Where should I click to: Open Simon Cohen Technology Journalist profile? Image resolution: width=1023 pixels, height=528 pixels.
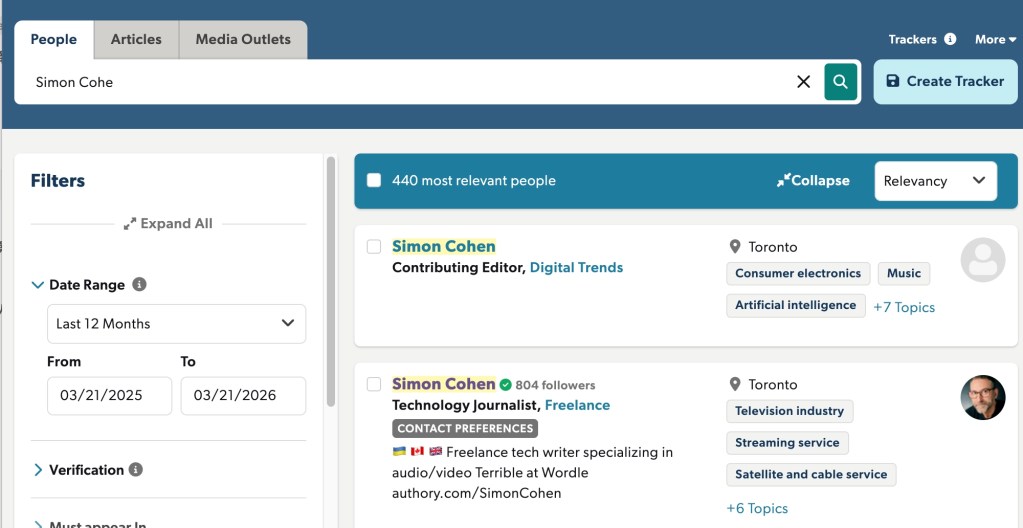coord(444,384)
